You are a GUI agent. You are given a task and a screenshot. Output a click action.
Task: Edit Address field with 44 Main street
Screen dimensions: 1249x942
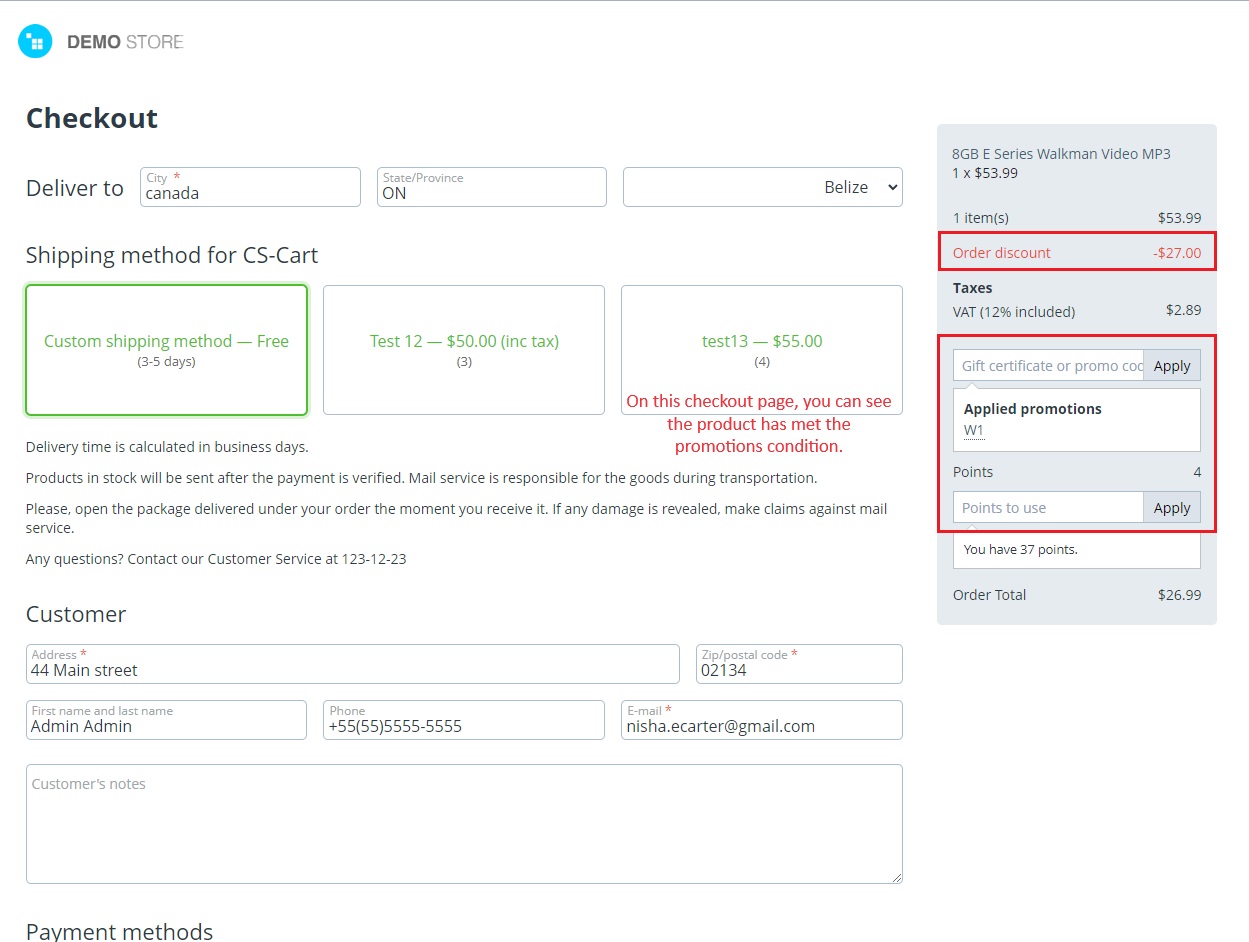(x=353, y=664)
